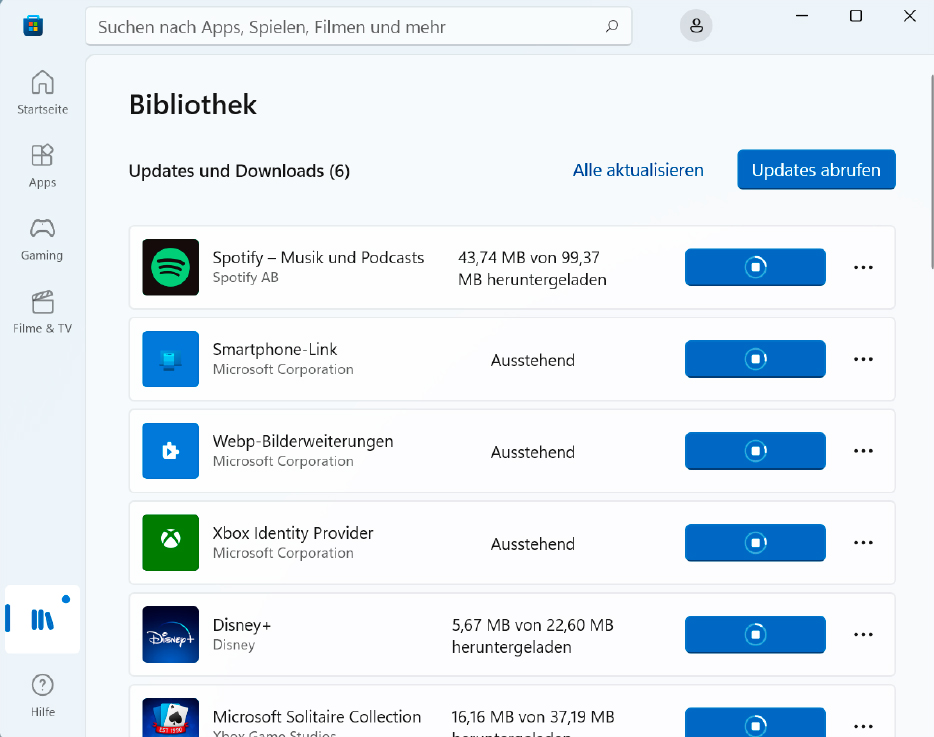The height and width of the screenshot is (737, 934).
Task: Click the Spotify app icon
Action: 170,267
